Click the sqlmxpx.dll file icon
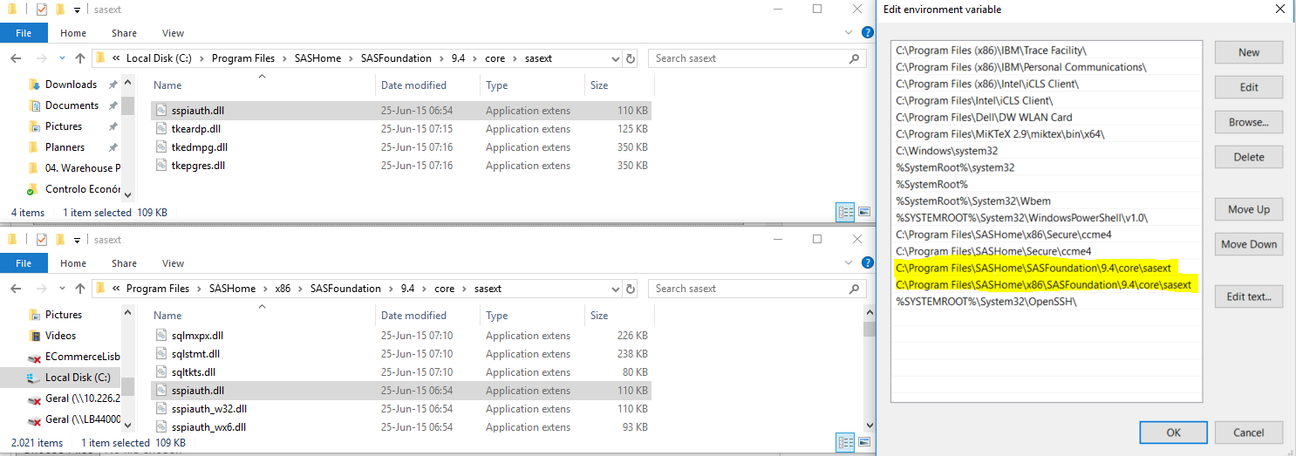This screenshot has height=456, width=1296. pyautogui.click(x=163, y=335)
